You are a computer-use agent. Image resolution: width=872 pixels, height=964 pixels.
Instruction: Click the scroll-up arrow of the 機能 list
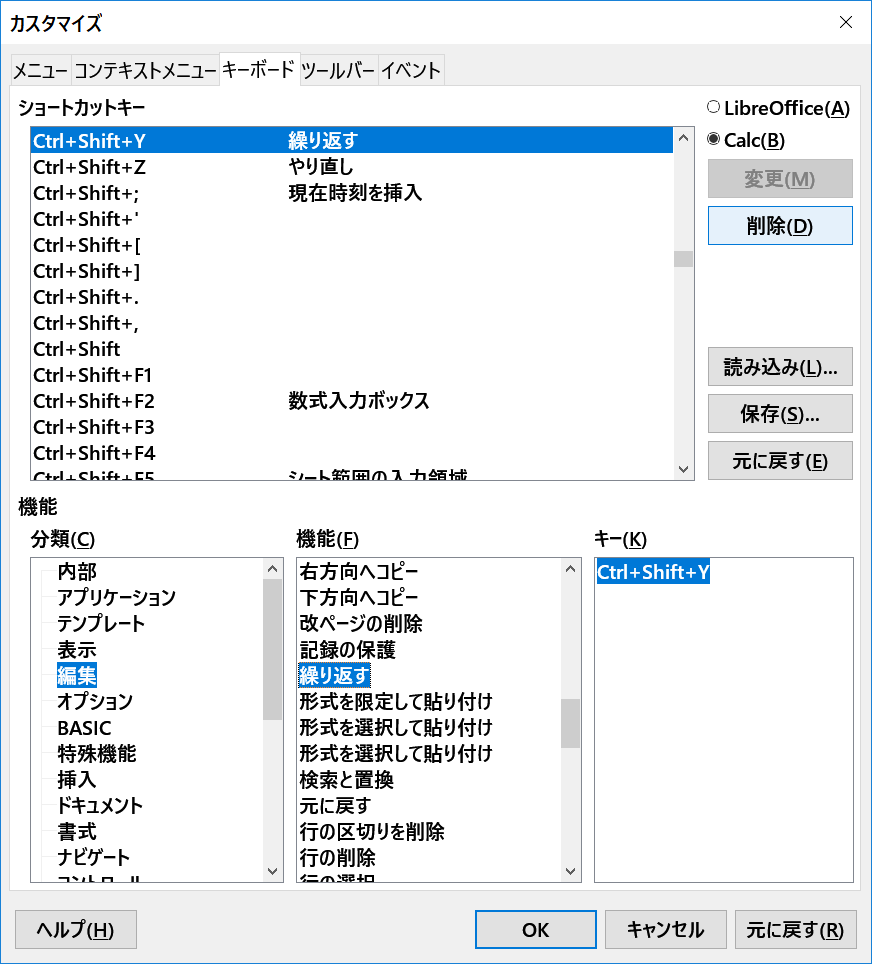(x=571, y=570)
